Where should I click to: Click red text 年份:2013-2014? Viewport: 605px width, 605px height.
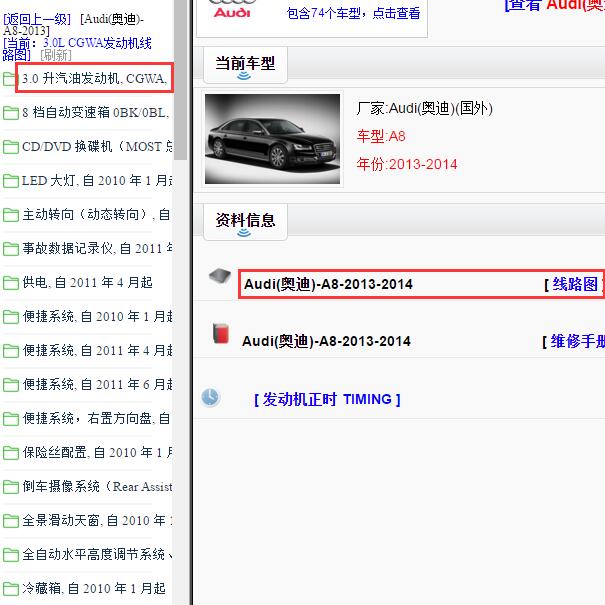click(x=407, y=164)
